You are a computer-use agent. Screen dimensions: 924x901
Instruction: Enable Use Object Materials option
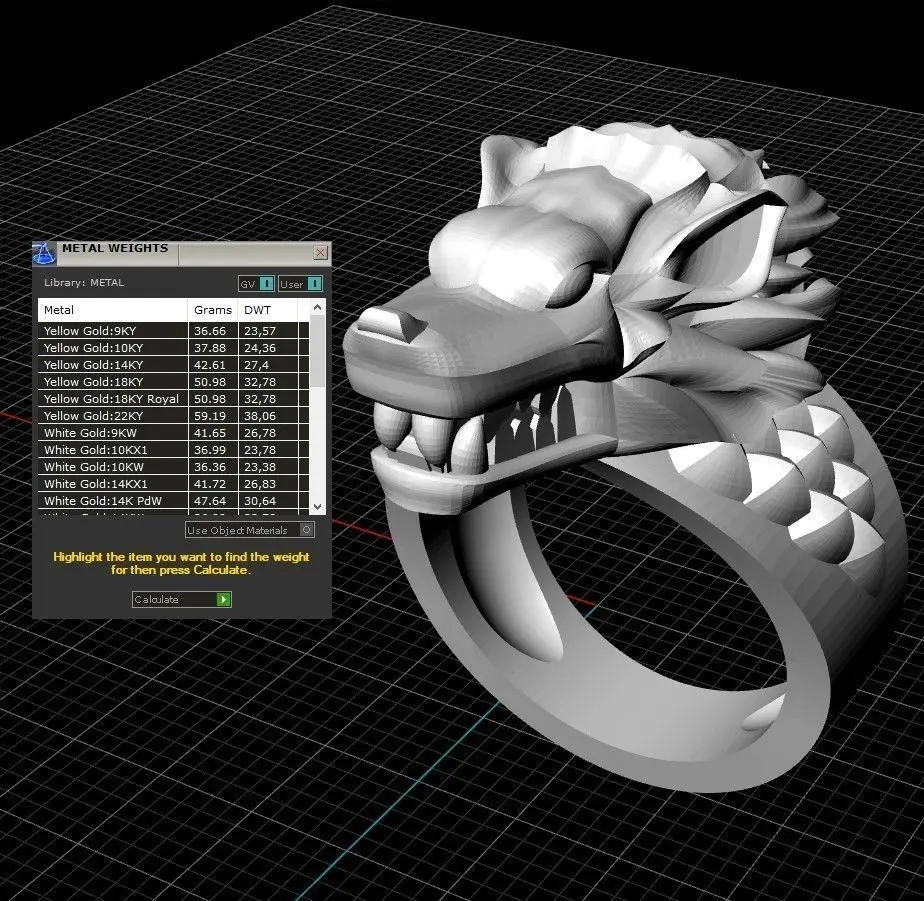tap(249, 530)
